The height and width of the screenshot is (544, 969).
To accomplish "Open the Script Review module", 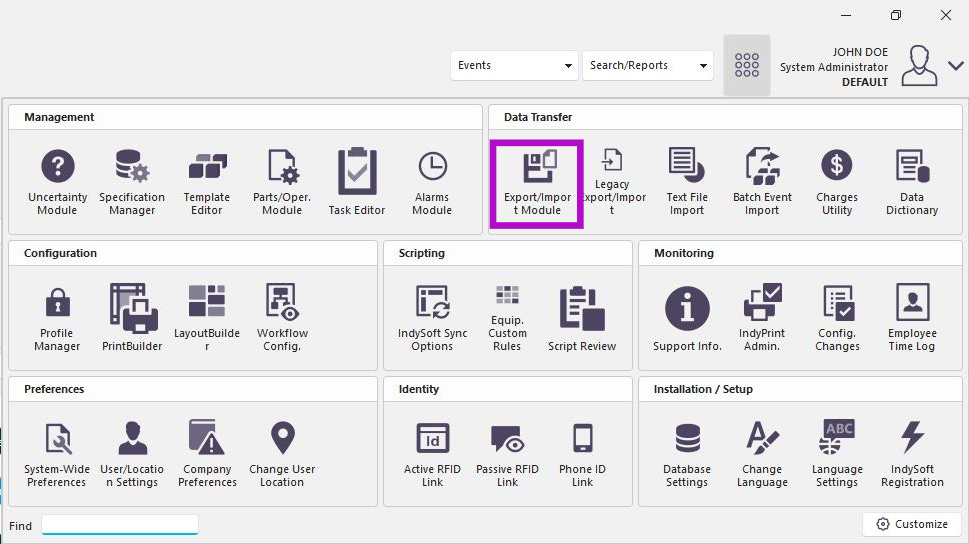I will click(582, 317).
